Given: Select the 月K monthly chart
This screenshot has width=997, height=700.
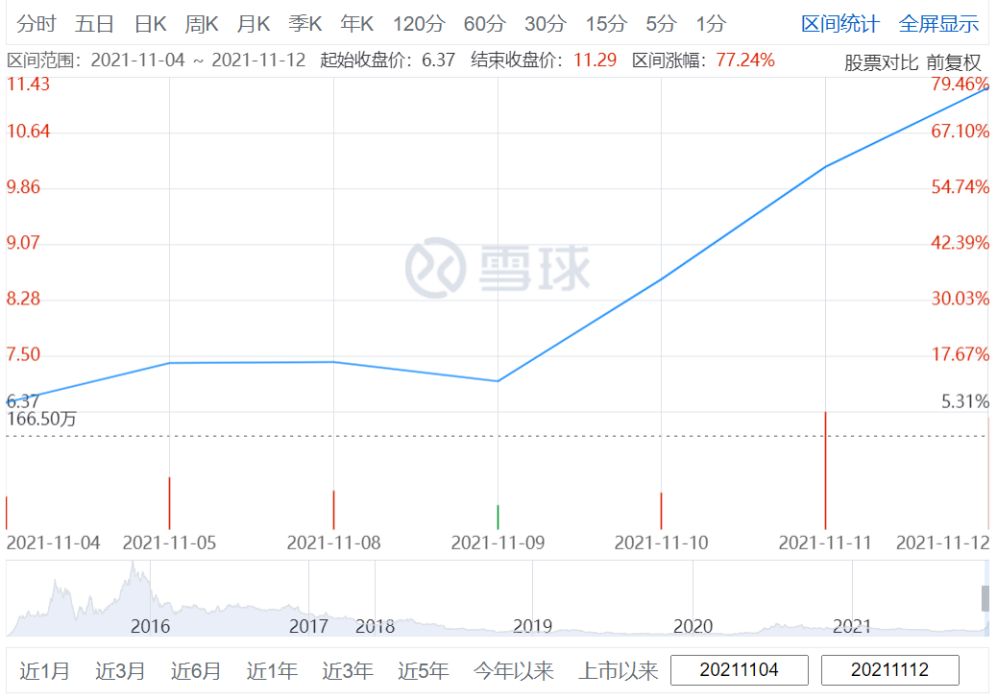Looking at the screenshot, I should point(253,24).
